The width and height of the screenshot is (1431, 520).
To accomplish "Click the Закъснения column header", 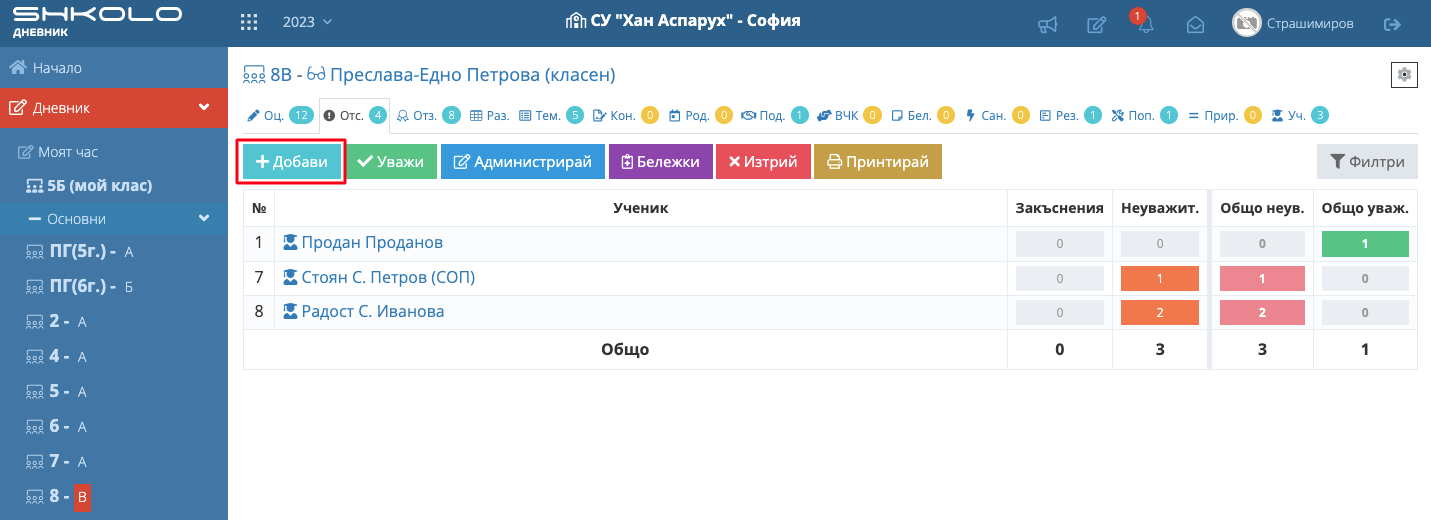I will tap(1059, 208).
